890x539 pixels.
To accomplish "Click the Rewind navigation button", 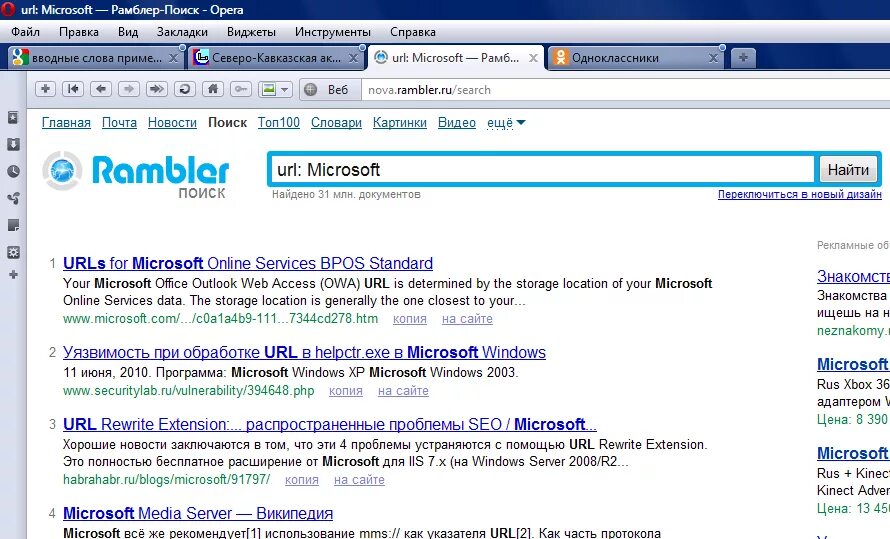I will click(73, 89).
